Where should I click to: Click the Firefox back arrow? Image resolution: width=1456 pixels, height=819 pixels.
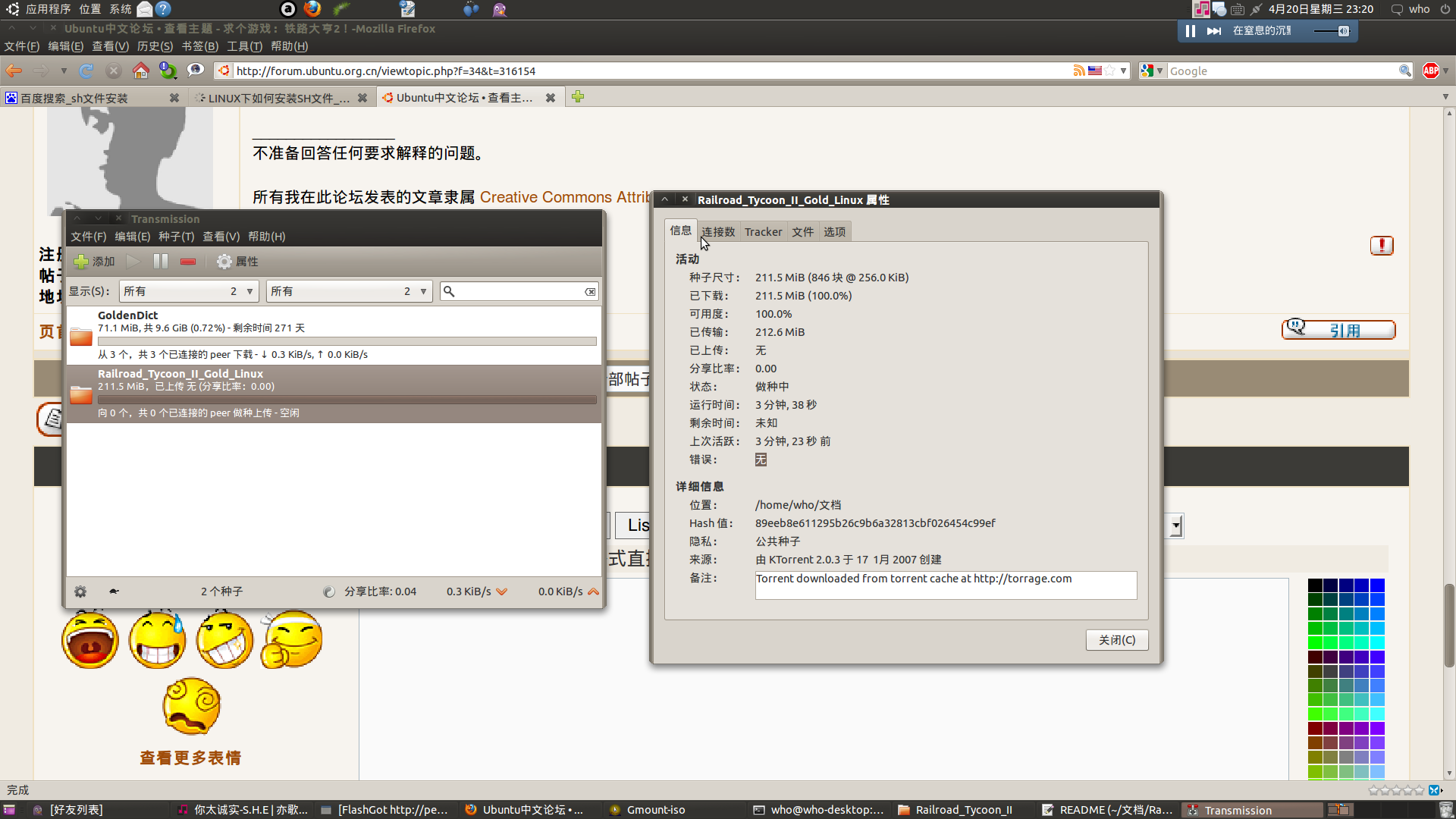coord(14,71)
